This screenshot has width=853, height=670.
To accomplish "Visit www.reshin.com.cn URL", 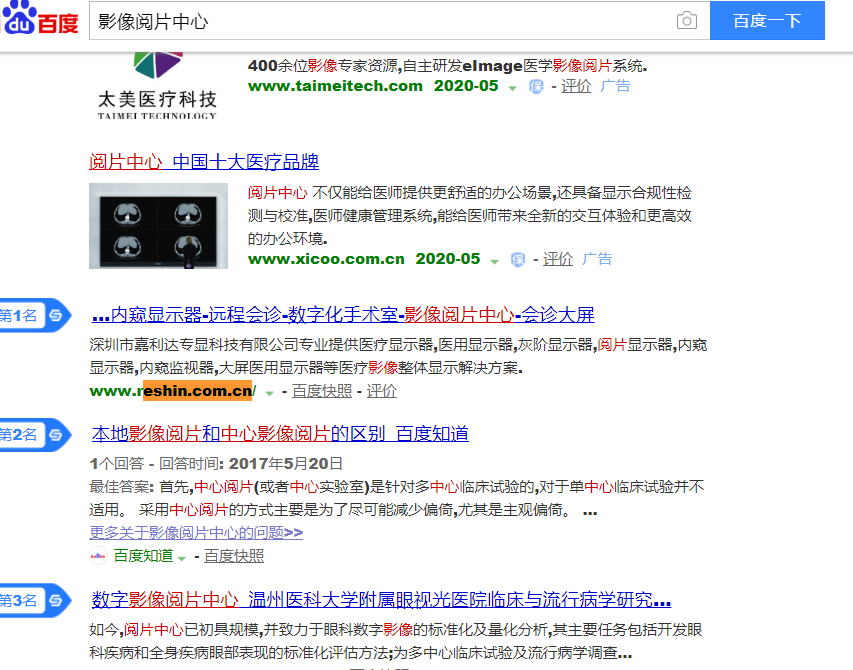I will tap(172, 391).
